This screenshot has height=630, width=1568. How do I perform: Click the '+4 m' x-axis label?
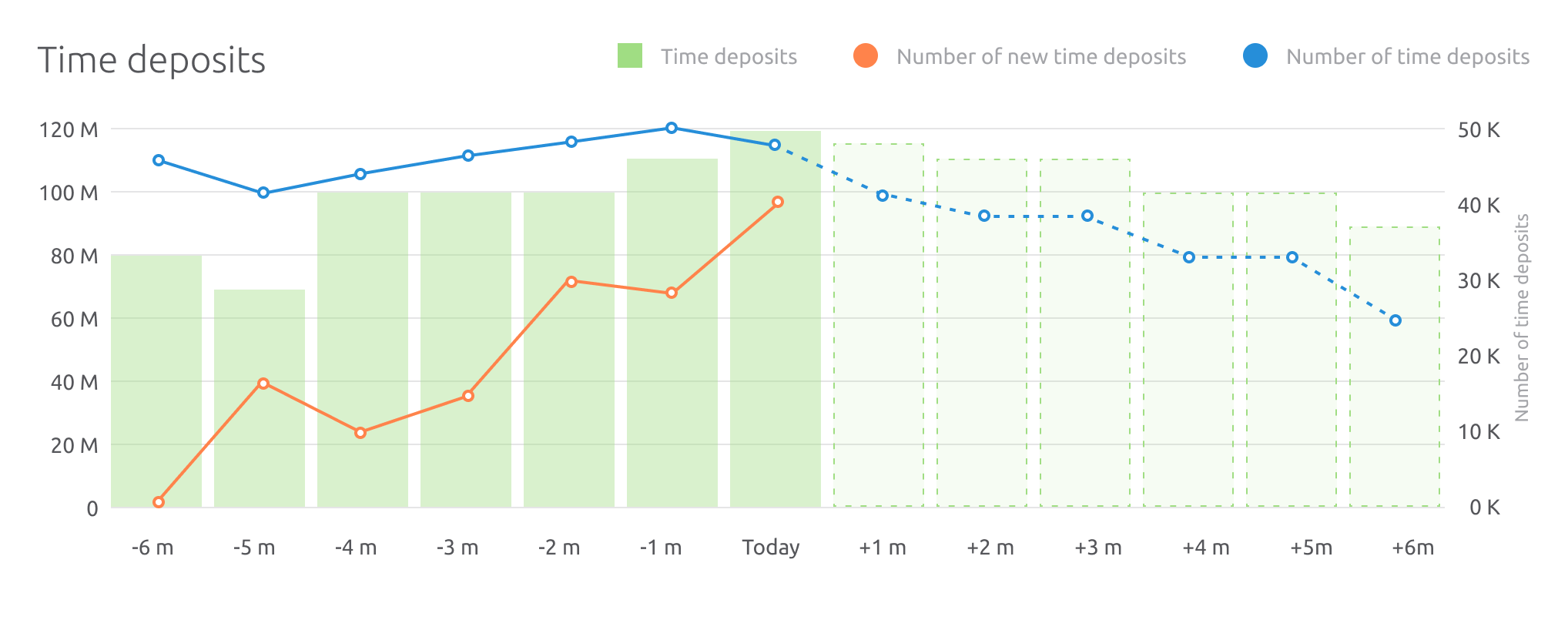[1206, 548]
